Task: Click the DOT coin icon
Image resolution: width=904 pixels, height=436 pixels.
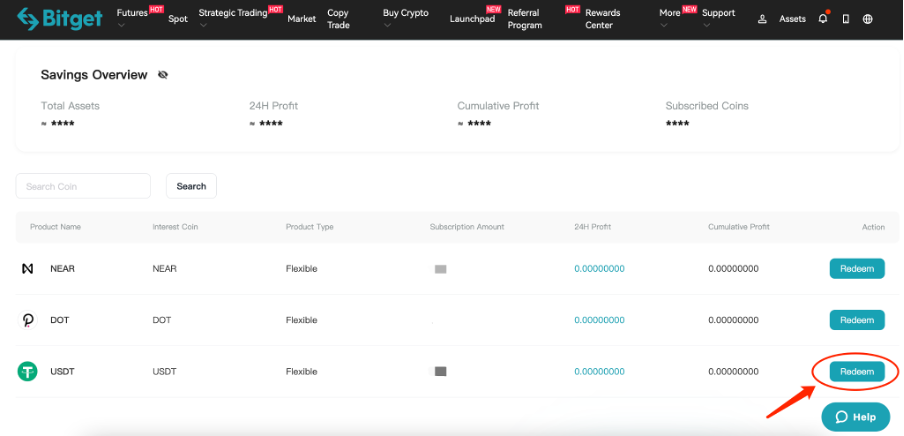Action: pos(27,320)
